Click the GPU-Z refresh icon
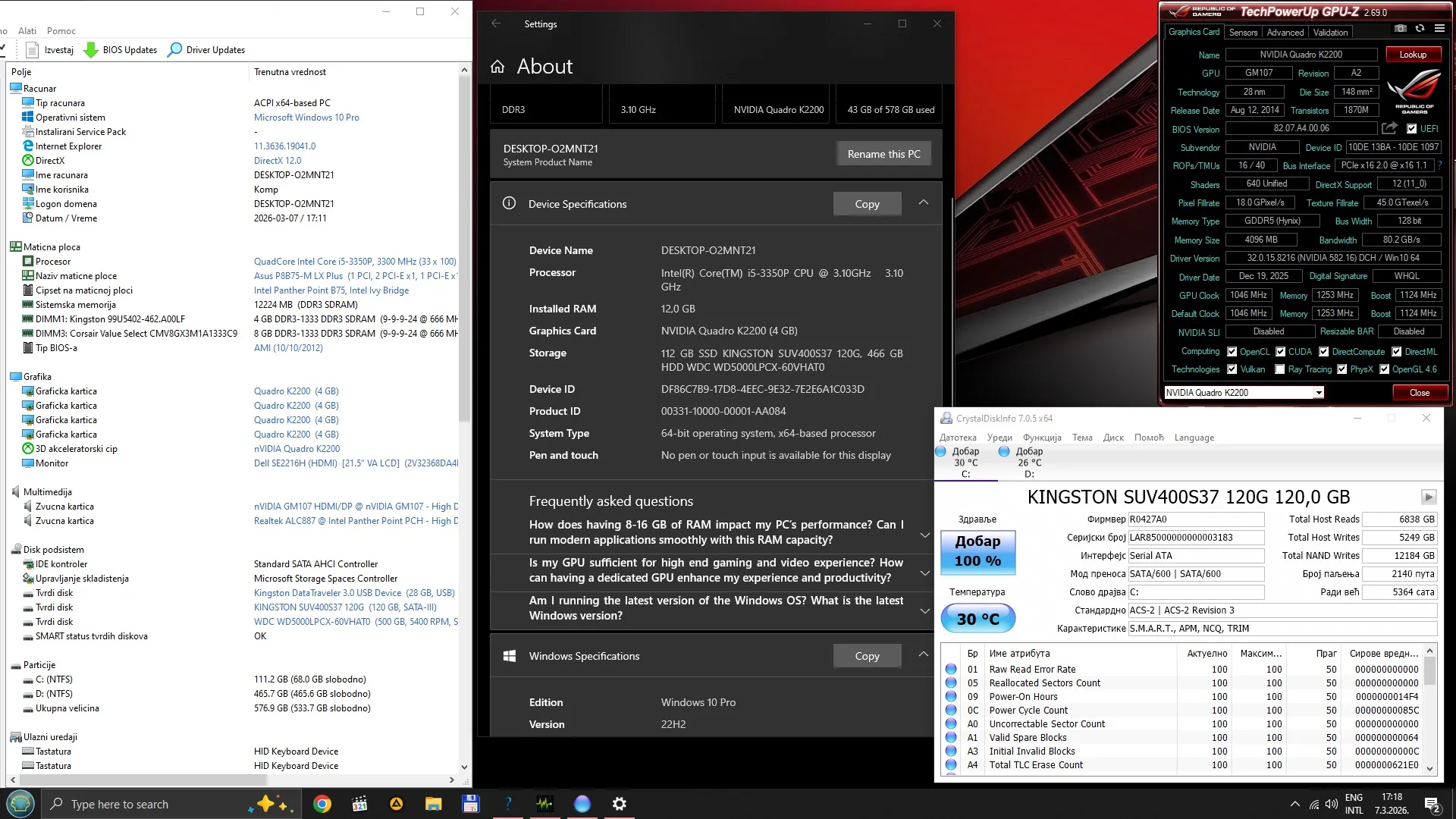This screenshot has height=819, width=1456. point(1420,29)
